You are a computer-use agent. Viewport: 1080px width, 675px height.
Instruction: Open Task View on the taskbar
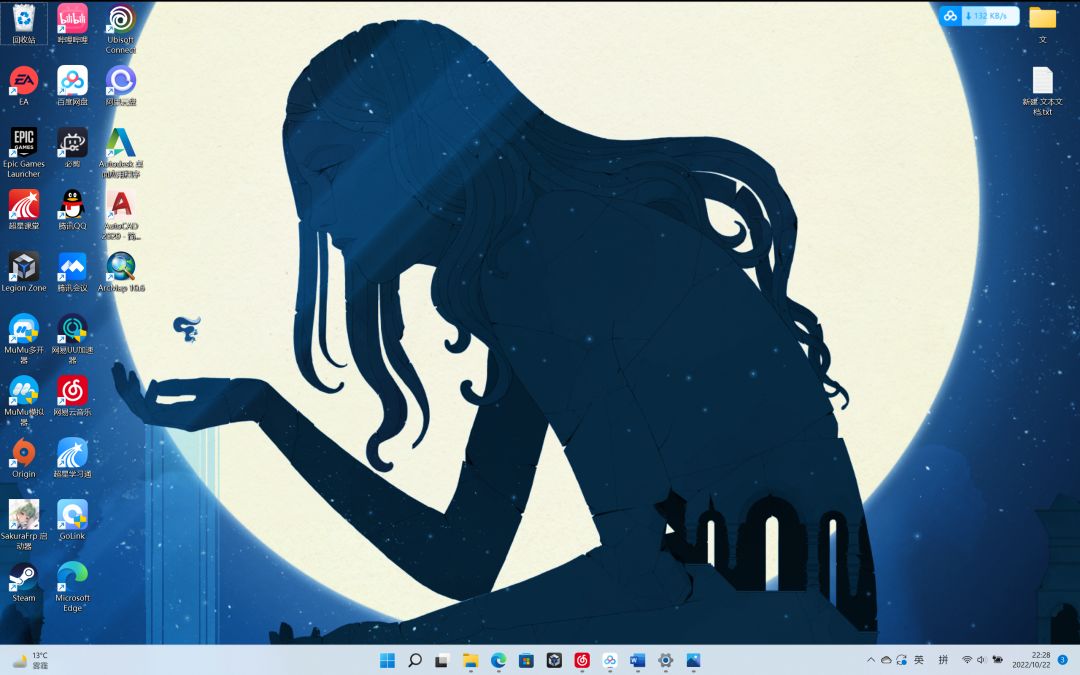point(442,660)
